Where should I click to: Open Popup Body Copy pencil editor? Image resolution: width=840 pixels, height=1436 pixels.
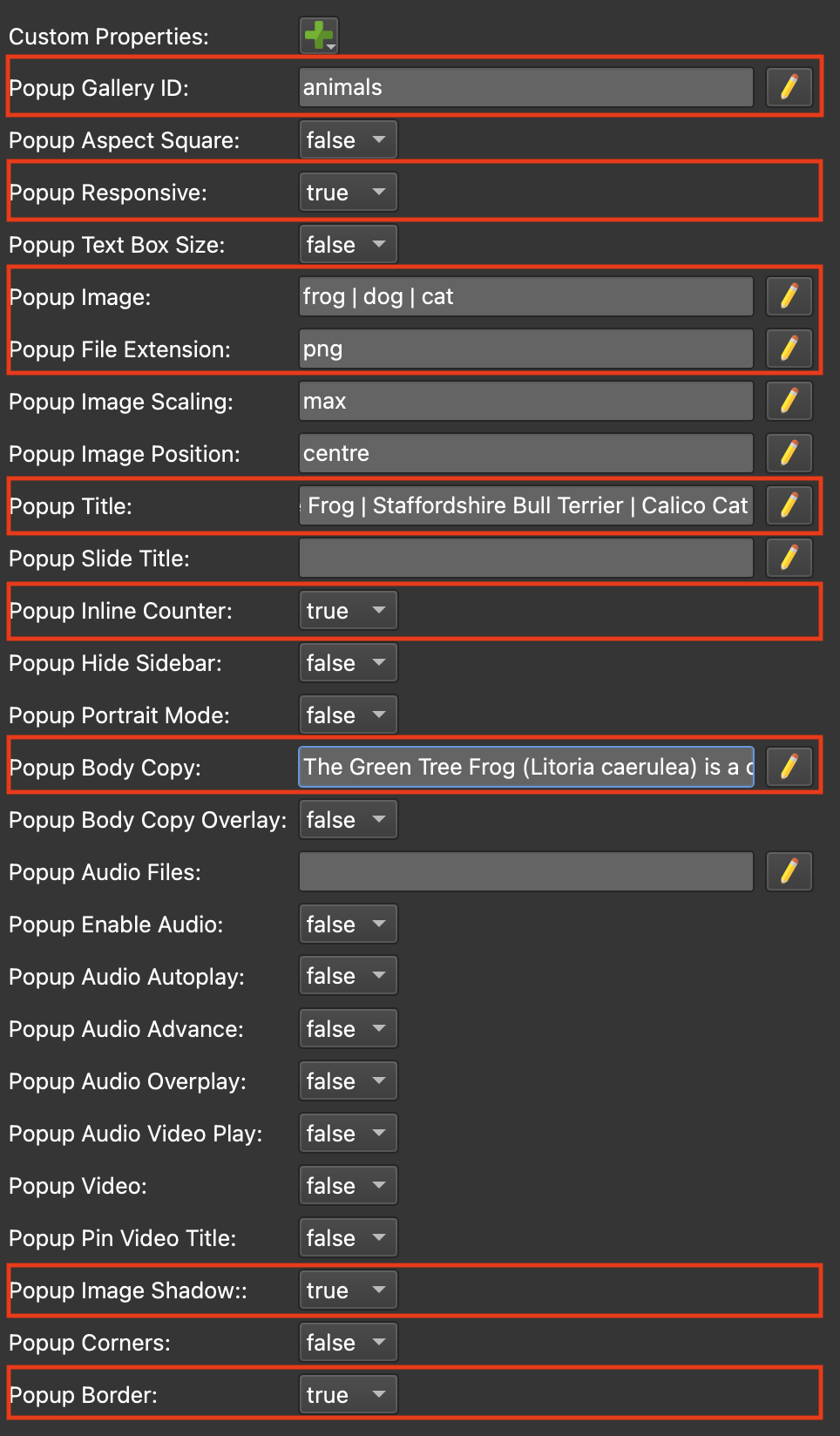(789, 767)
